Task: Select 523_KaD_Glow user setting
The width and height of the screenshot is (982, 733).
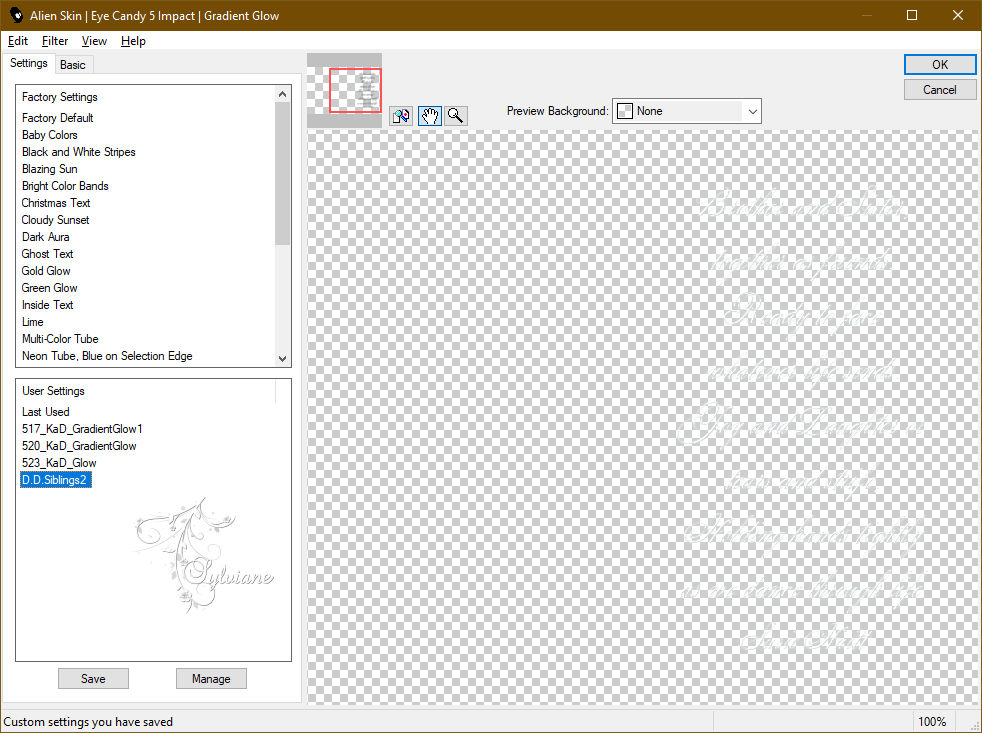Action: (x=59, y=462)
